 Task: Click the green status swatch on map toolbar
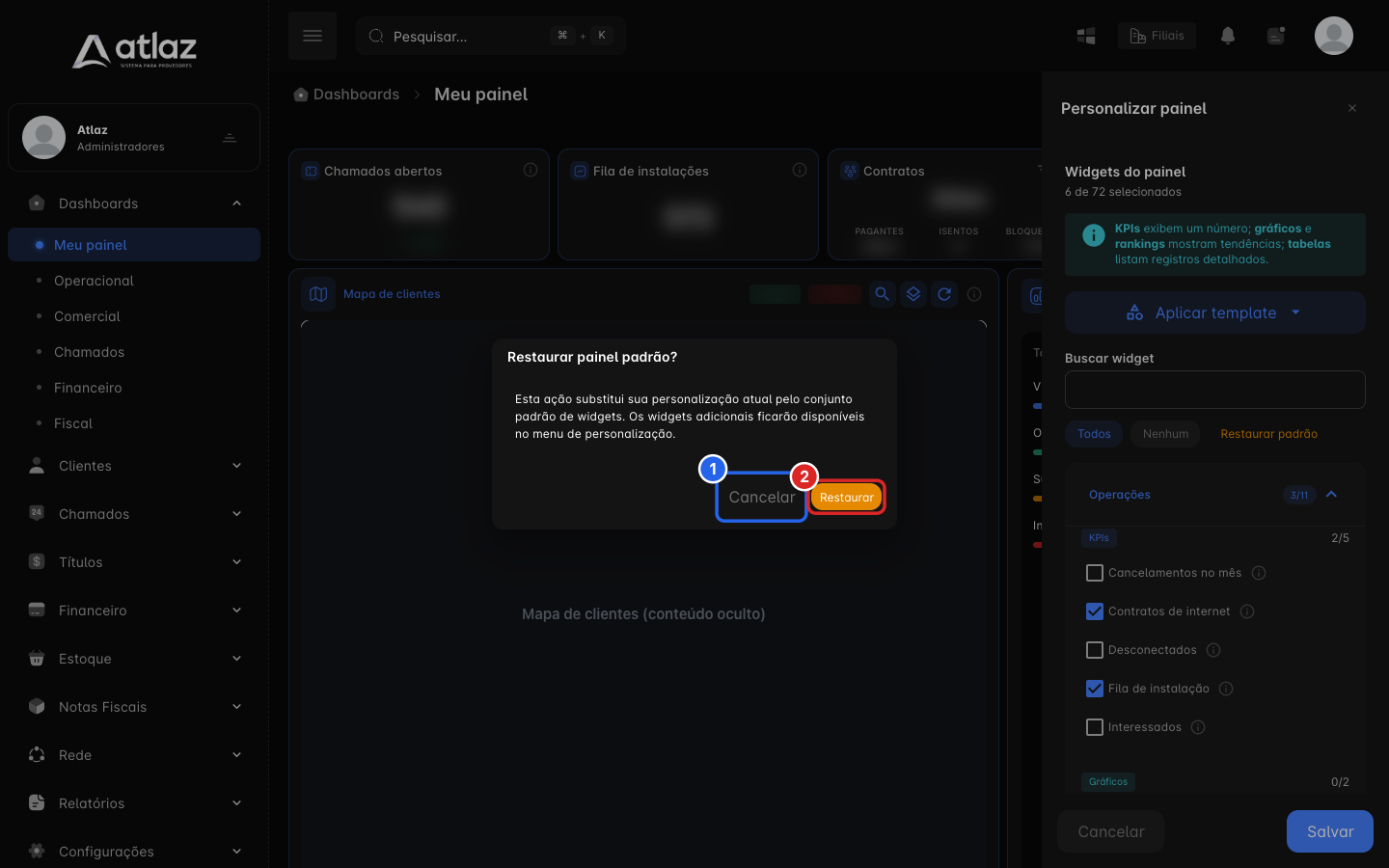tap(775, 294)
